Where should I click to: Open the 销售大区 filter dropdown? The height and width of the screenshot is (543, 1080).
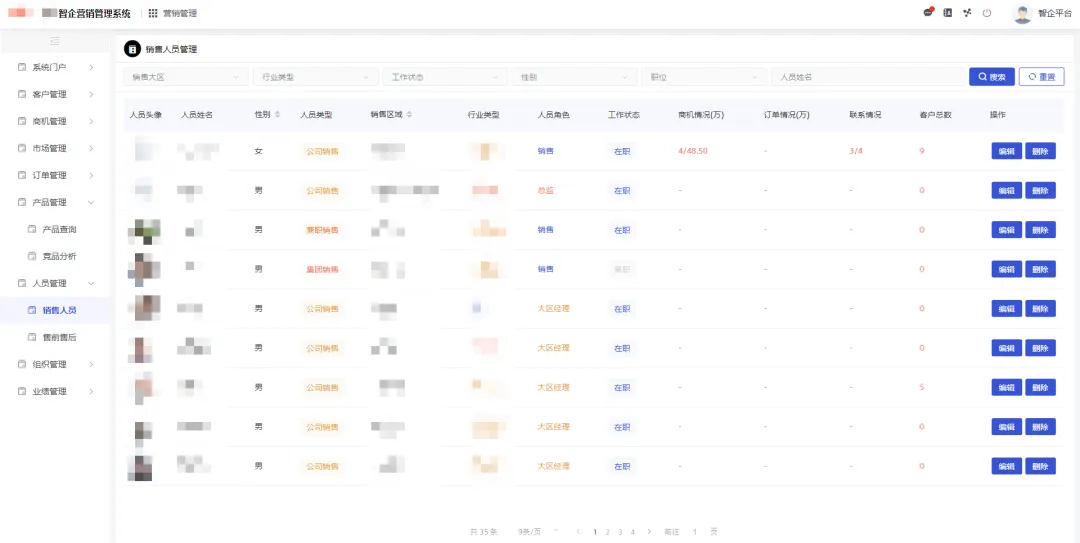[x=185, y=77]
